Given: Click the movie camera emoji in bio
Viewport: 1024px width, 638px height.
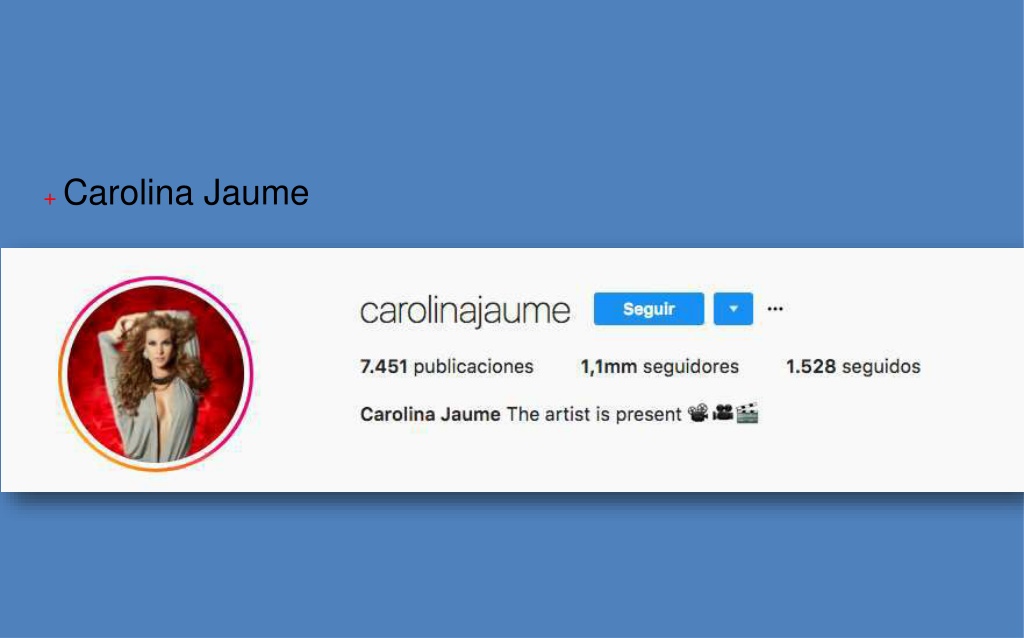Looking at the screenshot, I should (x=723, y=413).
